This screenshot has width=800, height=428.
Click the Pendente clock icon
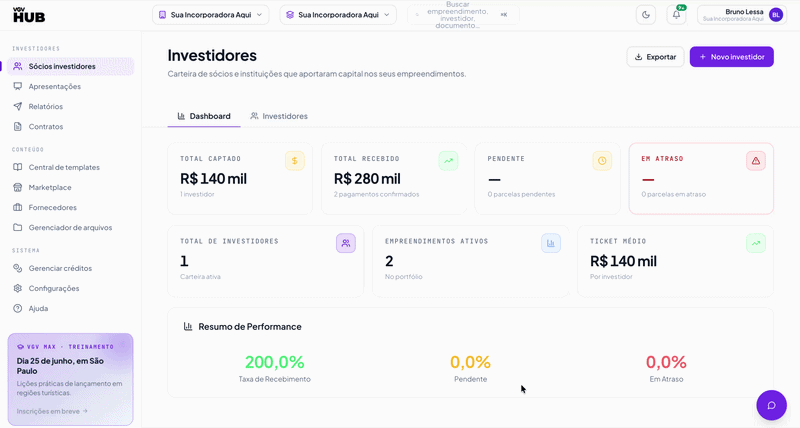click(602, 161)
